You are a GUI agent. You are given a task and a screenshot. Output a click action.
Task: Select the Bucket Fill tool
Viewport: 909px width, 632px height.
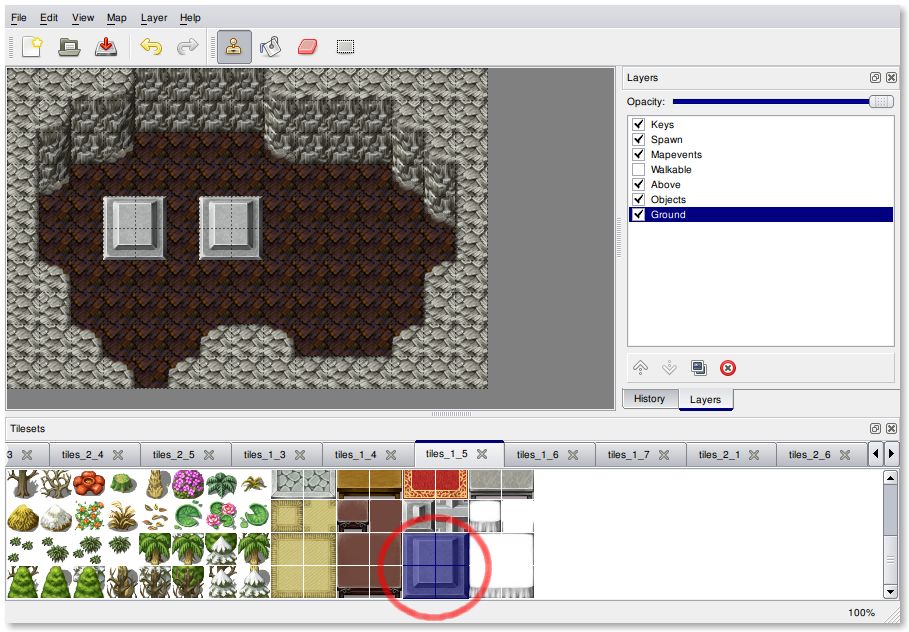pos(270,46)
